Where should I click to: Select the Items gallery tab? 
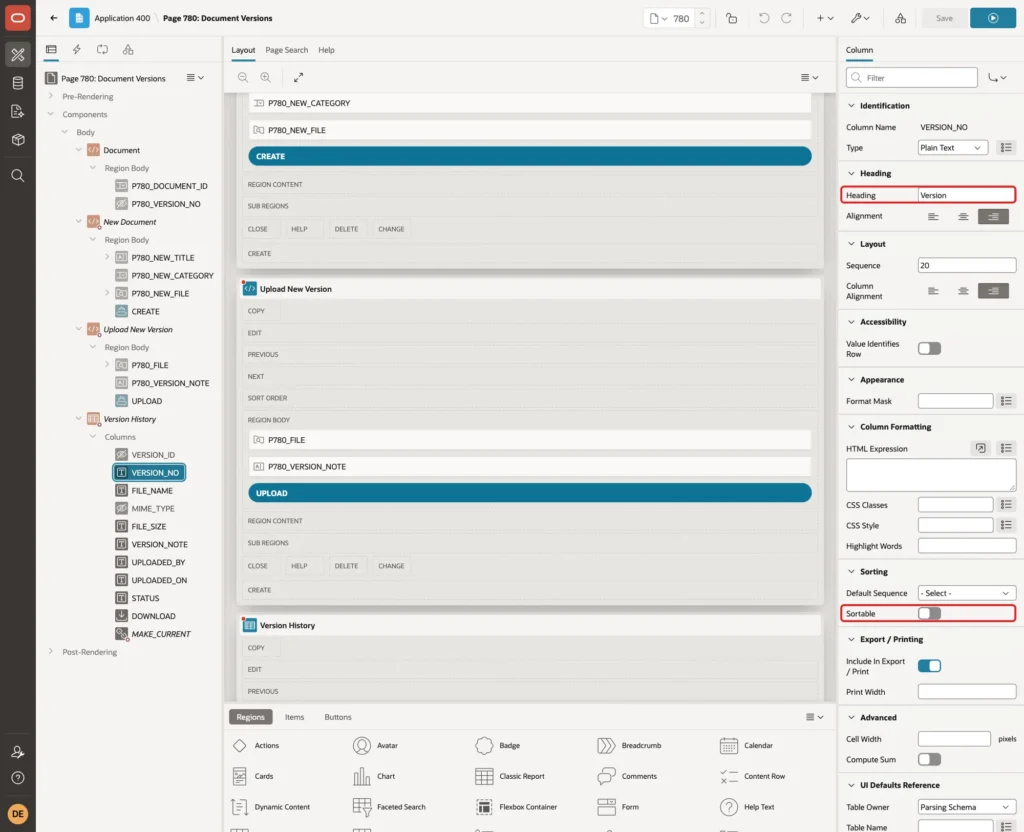(x=294, y=717)
